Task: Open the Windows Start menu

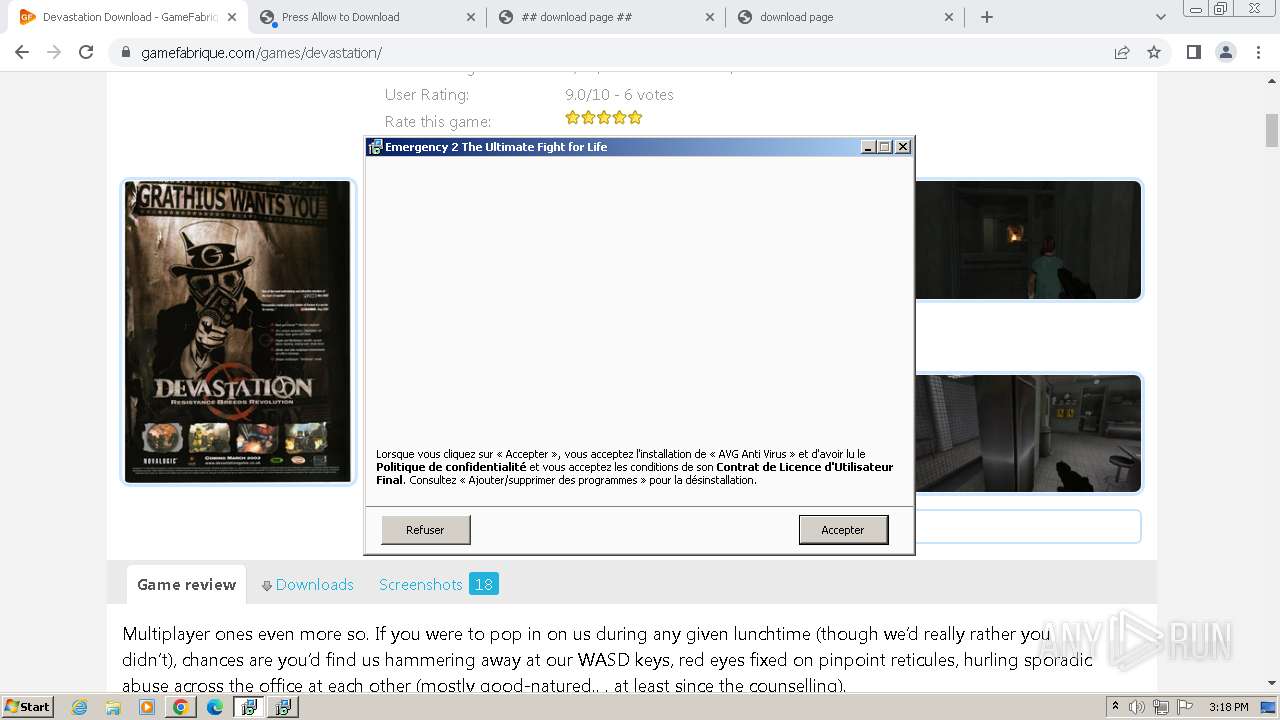Action: tap(27, 706)
